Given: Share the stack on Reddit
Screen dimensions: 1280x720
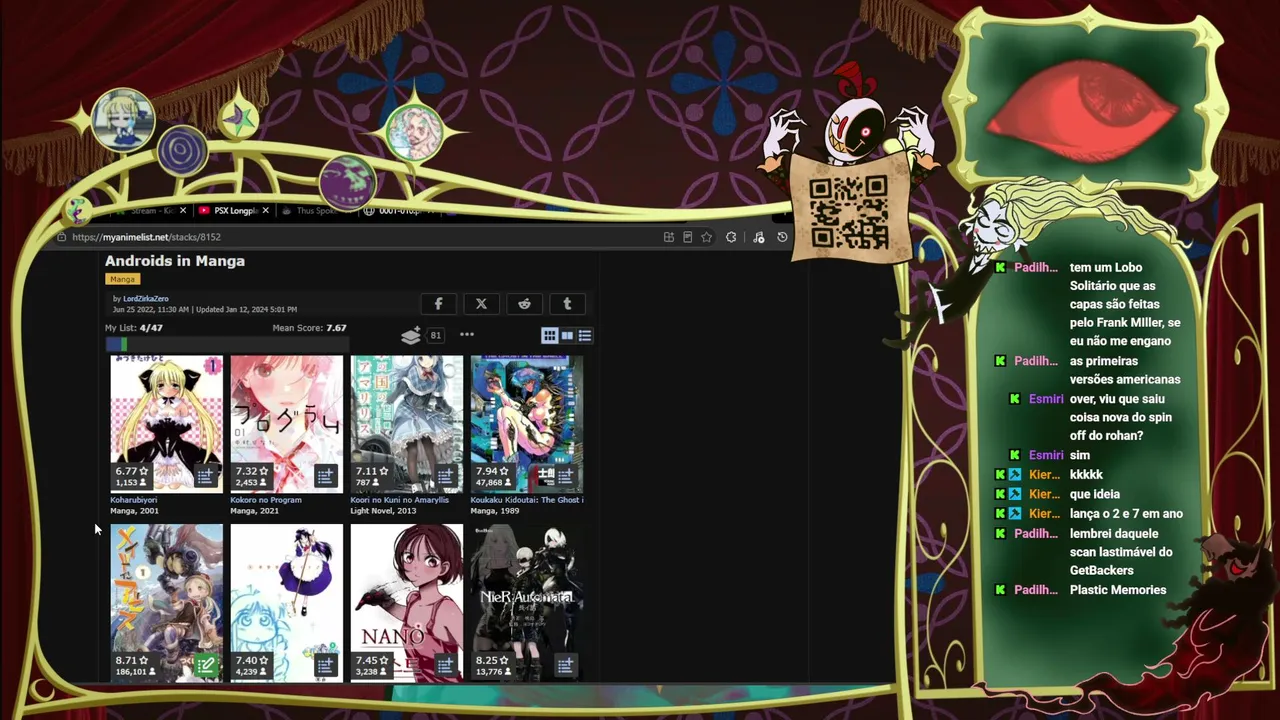Looking at the screenshot, I should 524,304.
